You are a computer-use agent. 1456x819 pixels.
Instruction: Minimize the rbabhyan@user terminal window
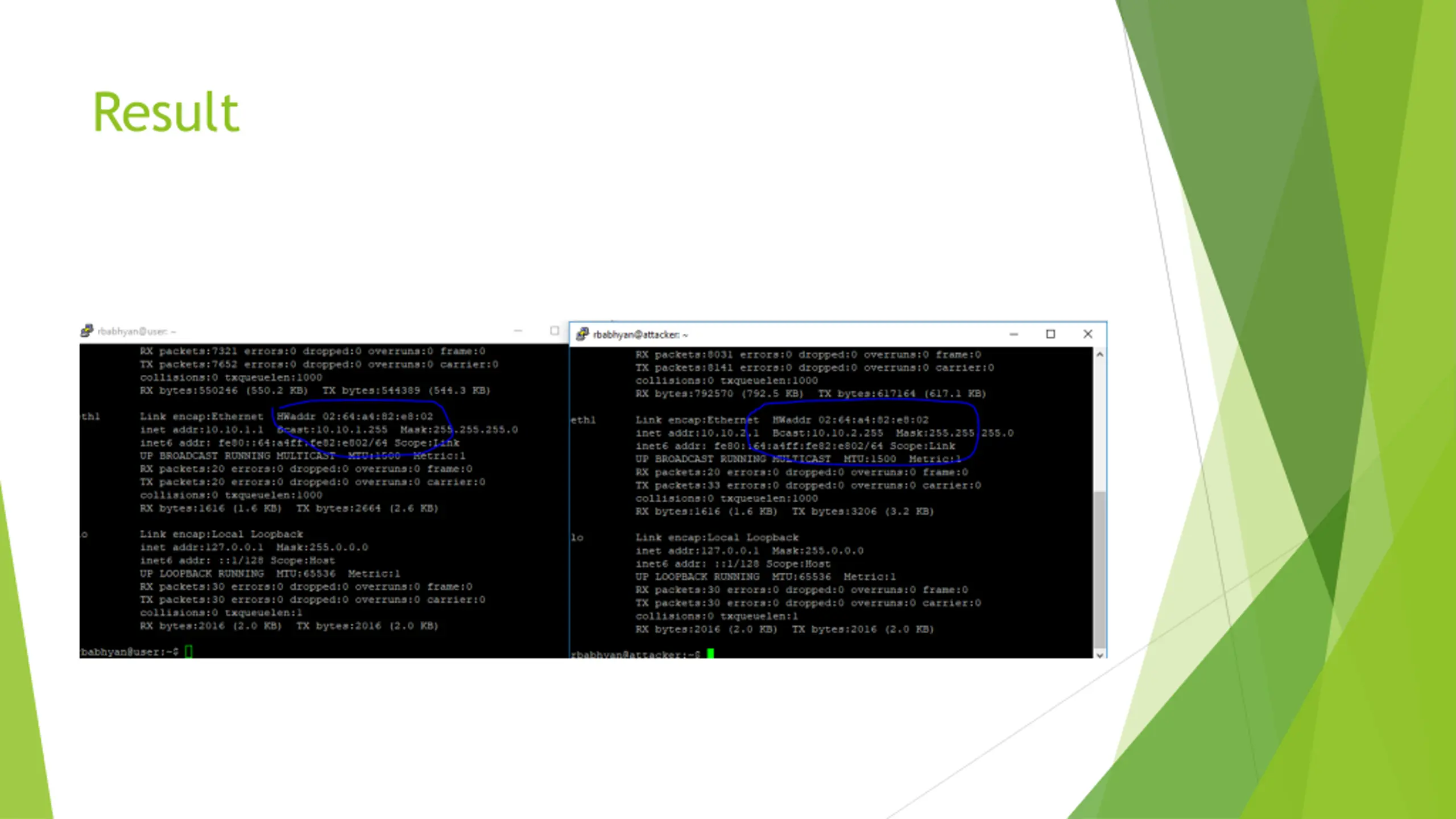(x=518, y=331)
